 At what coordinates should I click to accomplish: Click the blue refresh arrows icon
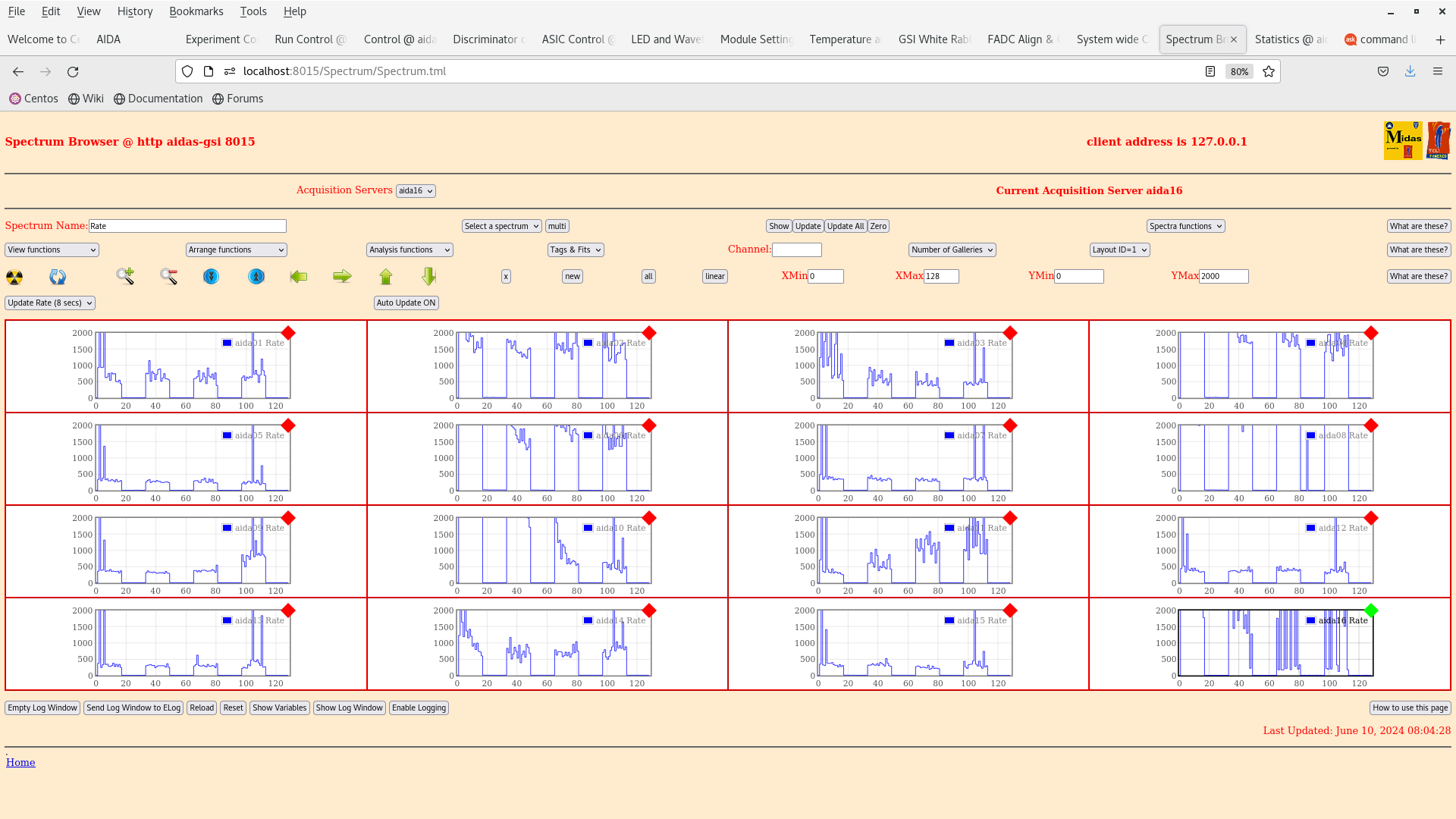(58, 278)
